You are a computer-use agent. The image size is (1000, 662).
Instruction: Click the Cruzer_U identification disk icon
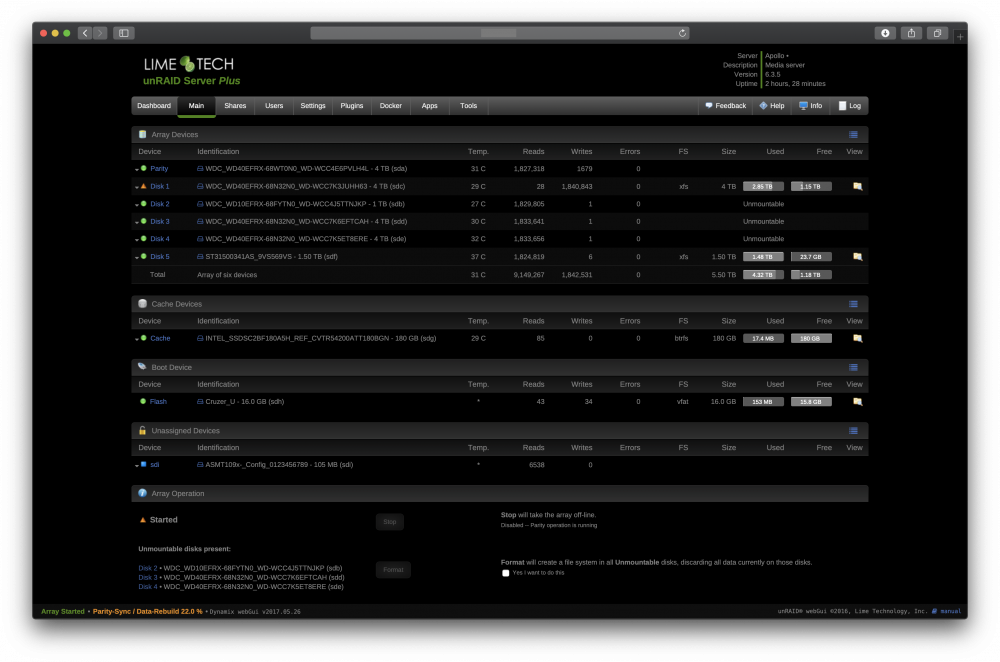(200, 401)
